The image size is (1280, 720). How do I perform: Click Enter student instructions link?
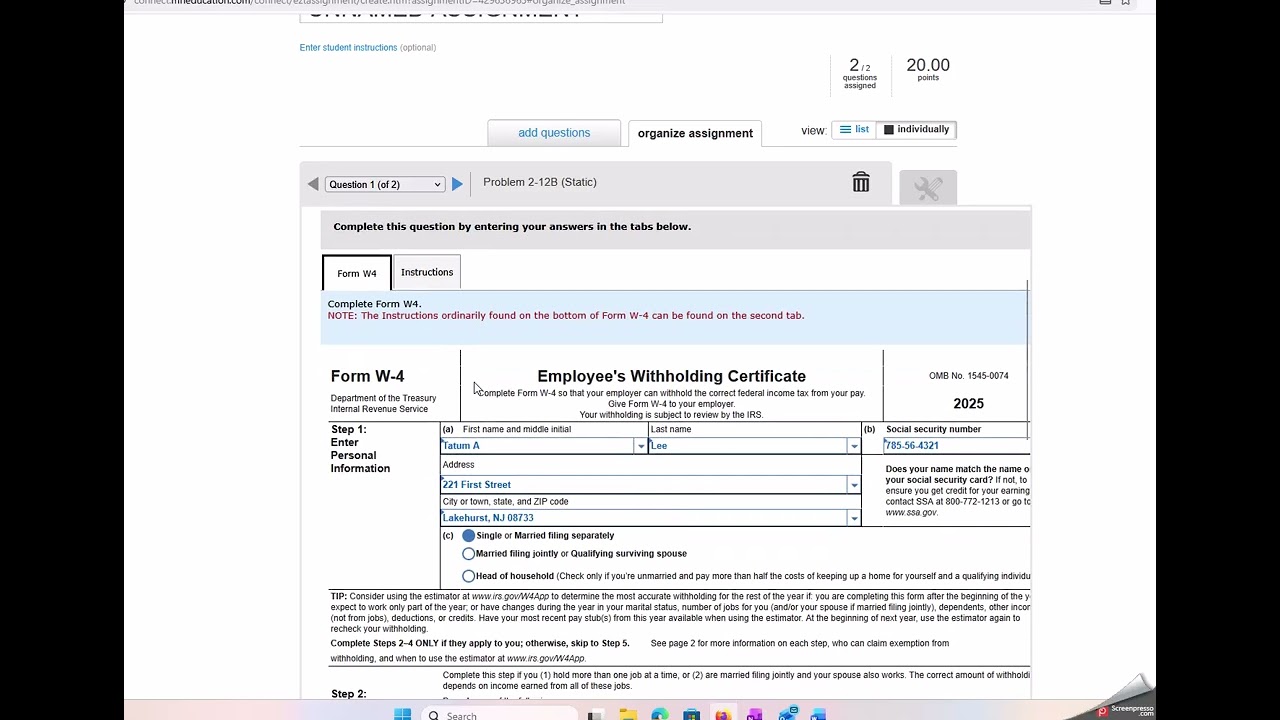pos(348,48)
